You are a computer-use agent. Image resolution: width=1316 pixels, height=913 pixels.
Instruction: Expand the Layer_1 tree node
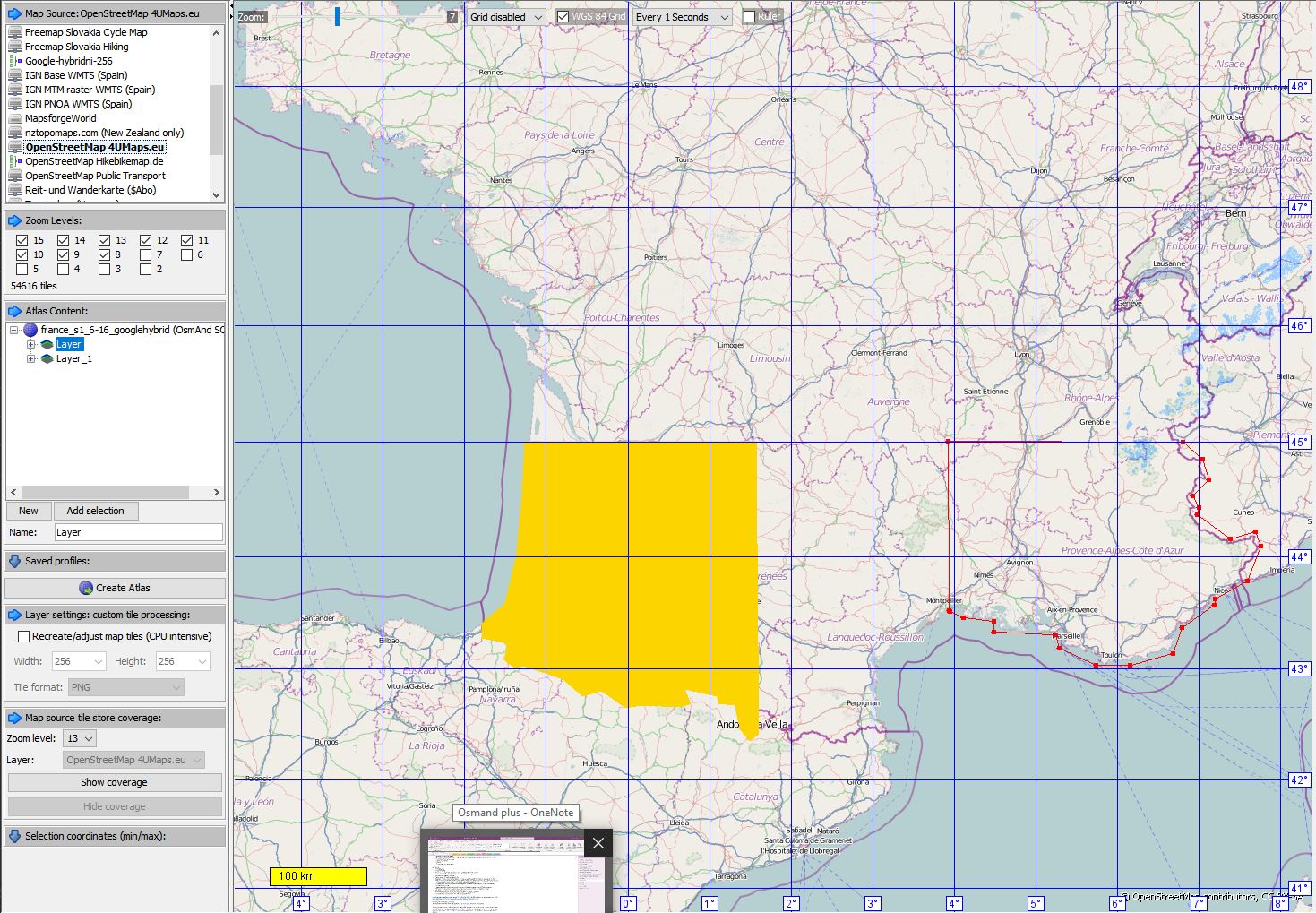(x=30, y=358)
